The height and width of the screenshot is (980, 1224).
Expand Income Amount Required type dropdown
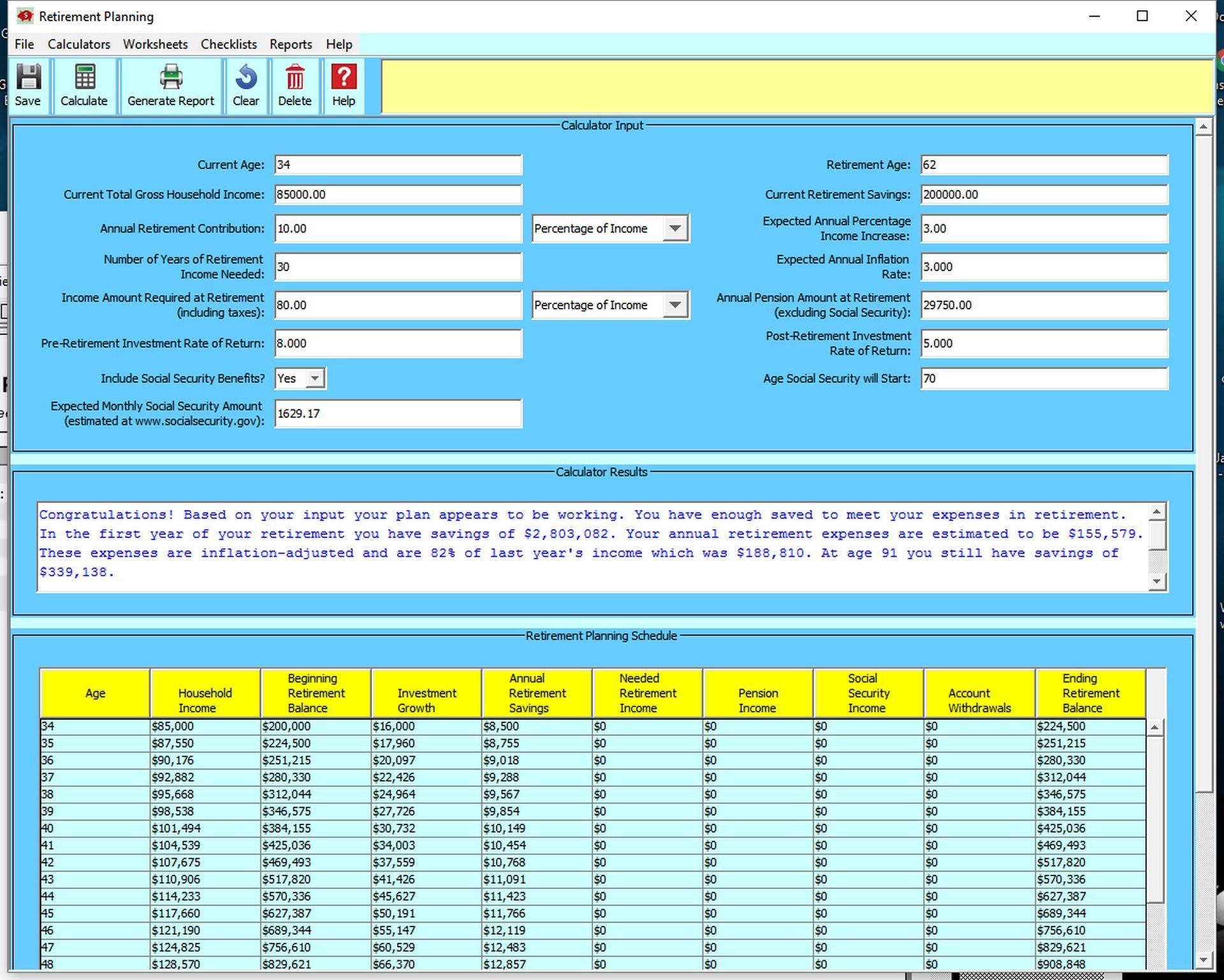pyautogui.click(x=675, y=305)
